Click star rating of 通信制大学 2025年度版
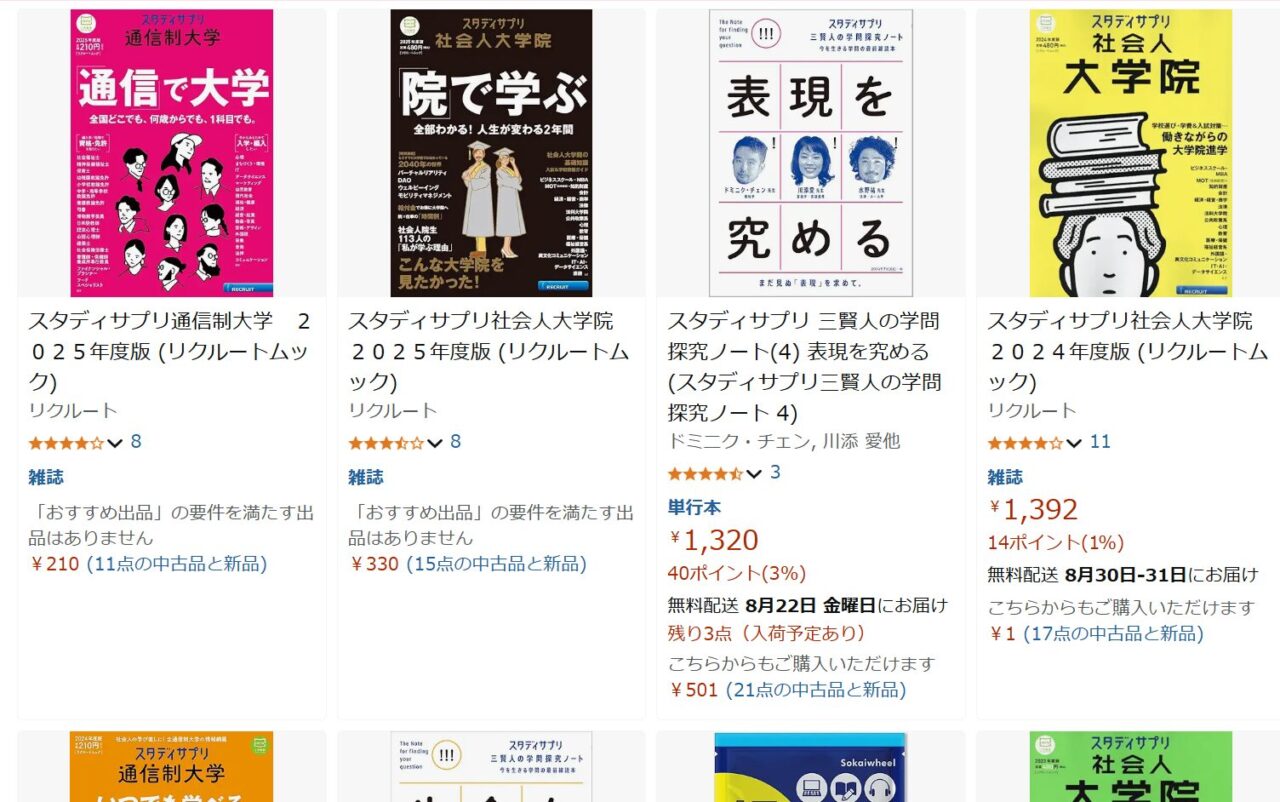Image resolution: width=1280 pixels, height=802 pixels. [66, 443]
